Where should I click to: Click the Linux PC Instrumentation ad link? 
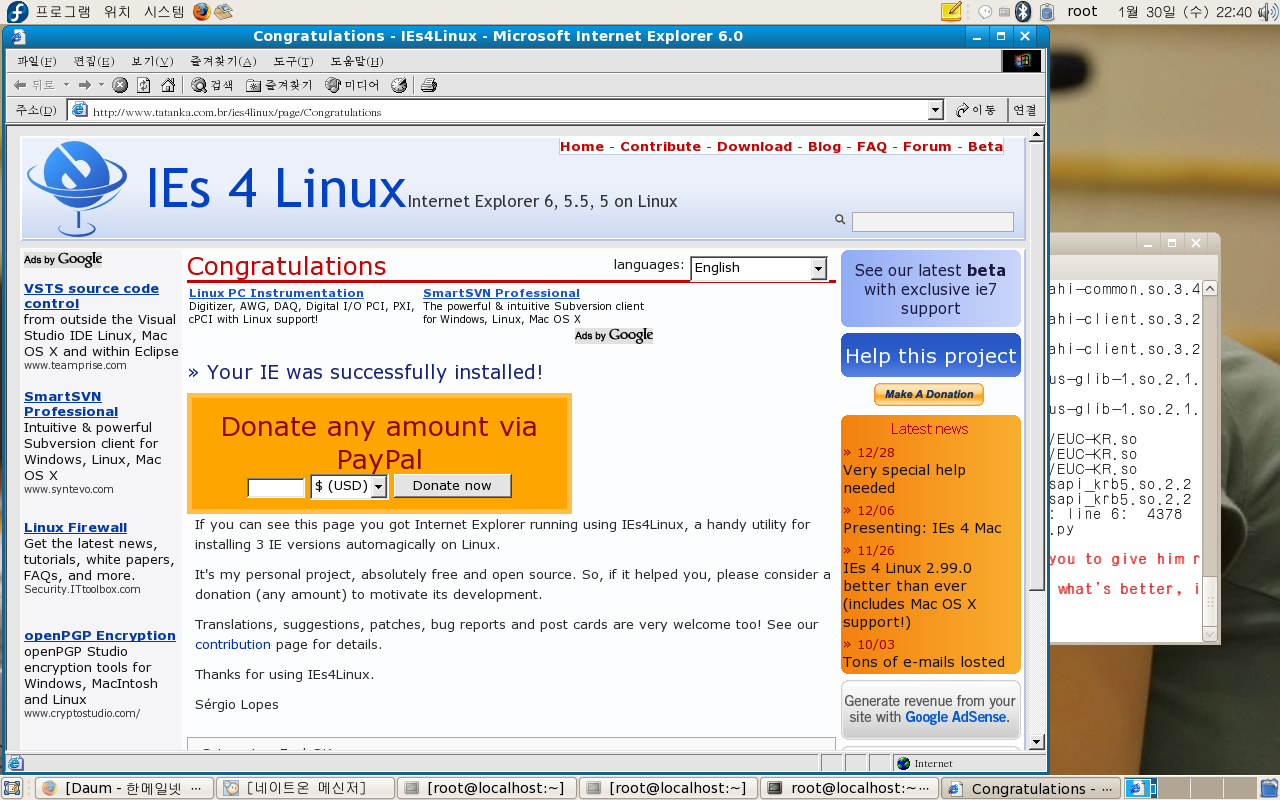coord(276,293)
